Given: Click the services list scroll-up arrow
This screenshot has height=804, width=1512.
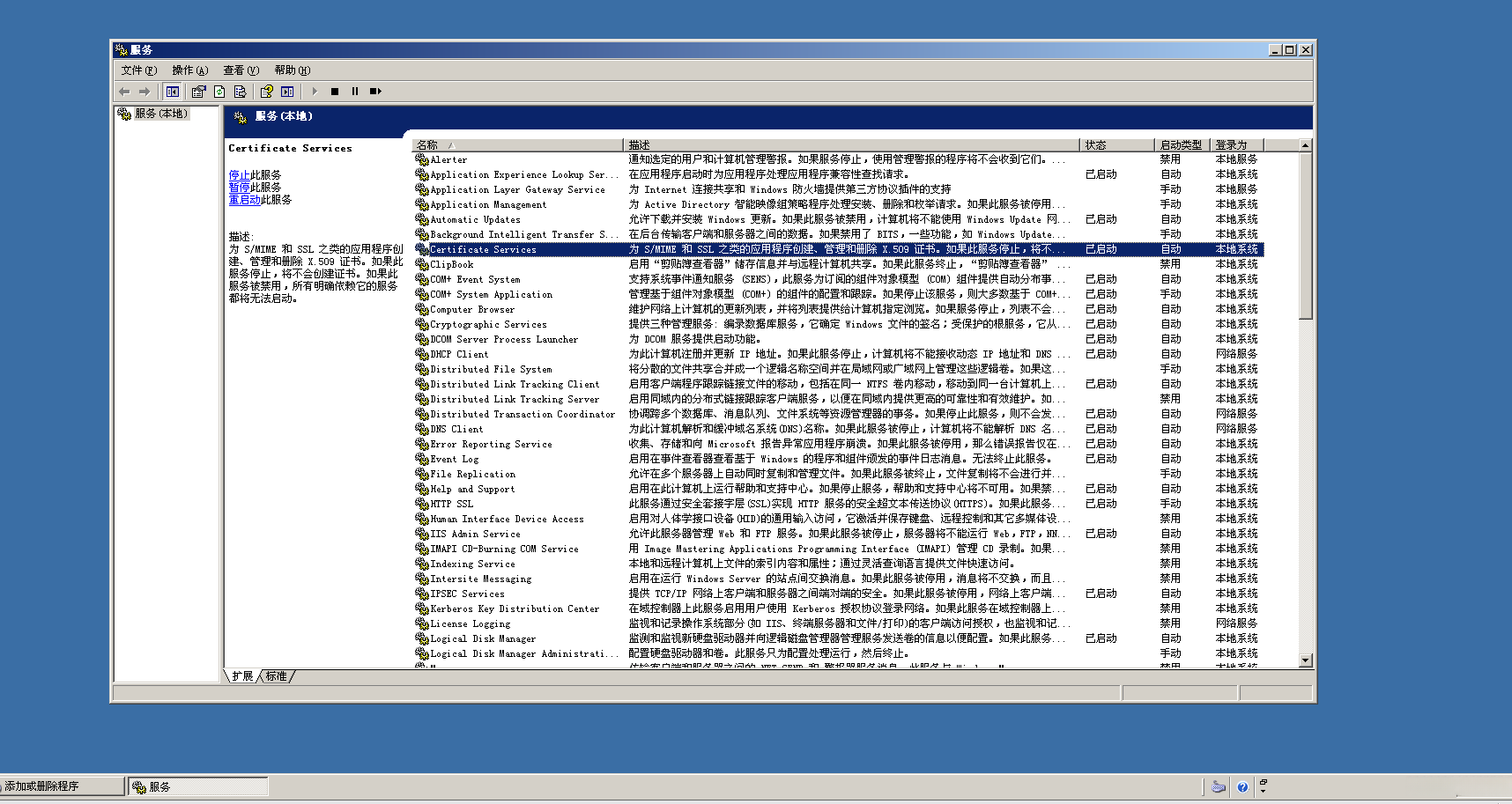Looking at the screenshot, I should click(x=1305, y=145).
